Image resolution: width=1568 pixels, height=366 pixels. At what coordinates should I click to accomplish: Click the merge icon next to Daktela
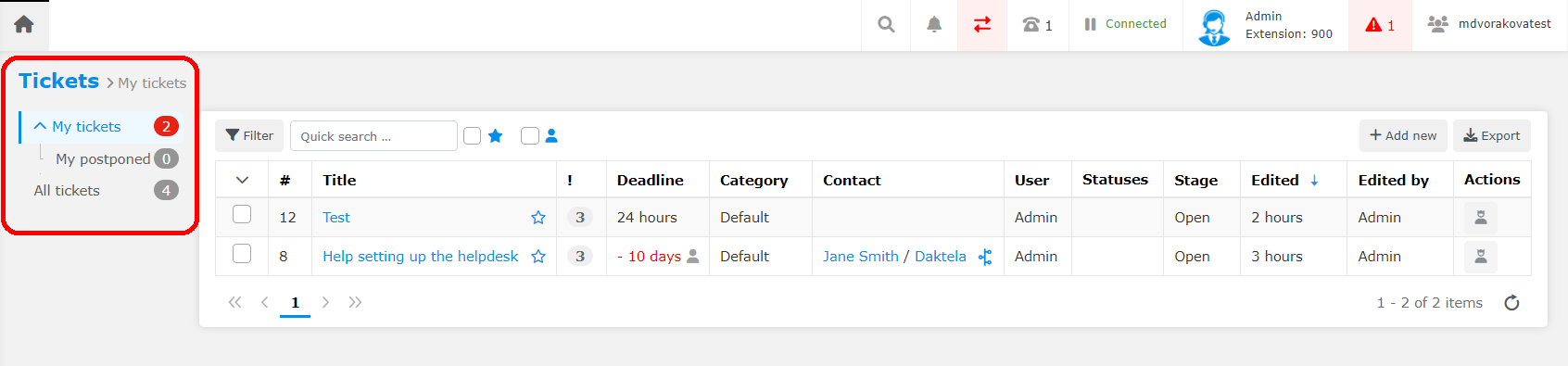click(x=985, y=257)
